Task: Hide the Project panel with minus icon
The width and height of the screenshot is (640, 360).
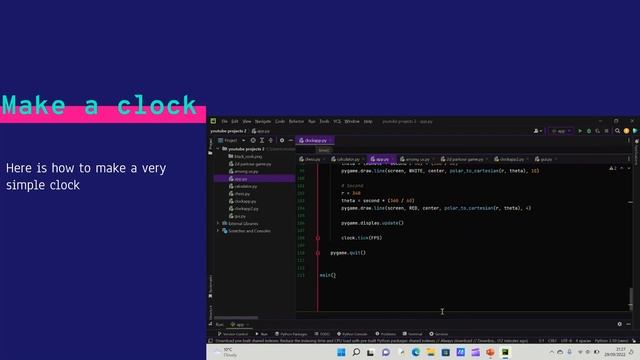Action: (x=291, y=140)
